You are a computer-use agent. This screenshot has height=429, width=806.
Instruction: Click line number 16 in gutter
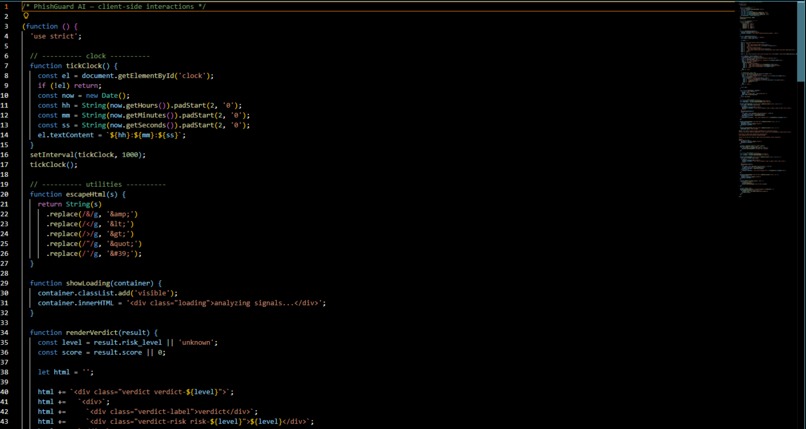(4, 155)
